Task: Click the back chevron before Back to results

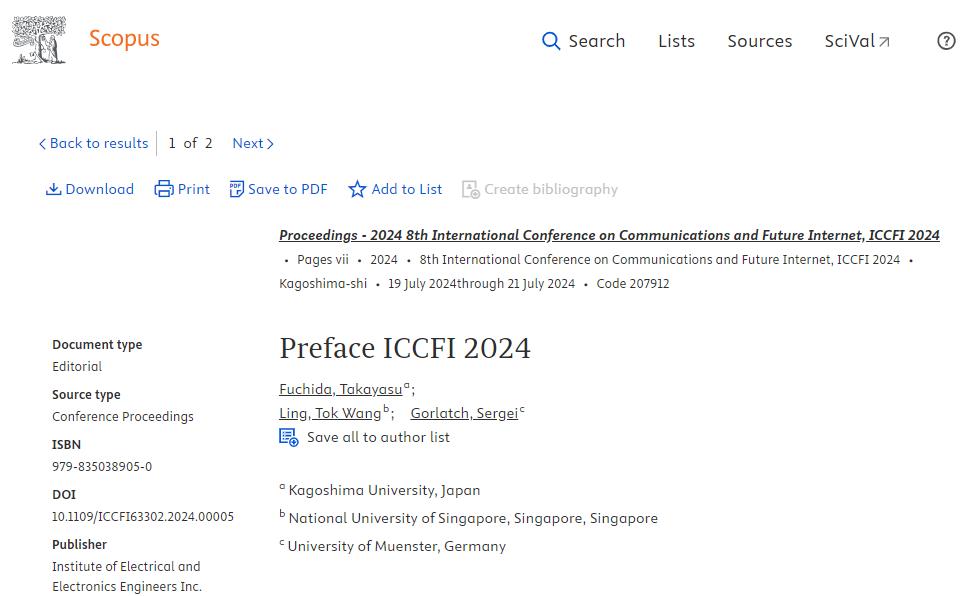Action: (42, 144)
